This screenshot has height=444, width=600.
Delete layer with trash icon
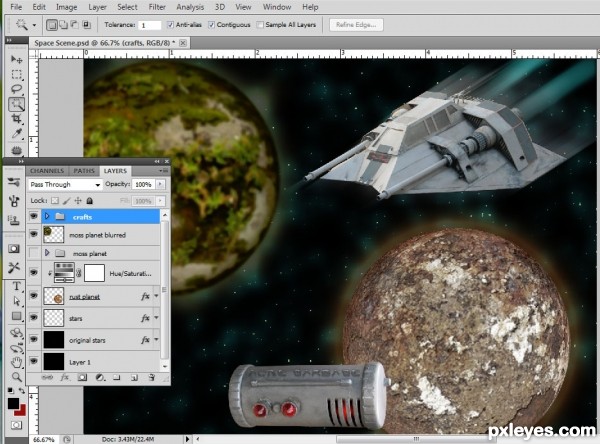coord(152,377)
